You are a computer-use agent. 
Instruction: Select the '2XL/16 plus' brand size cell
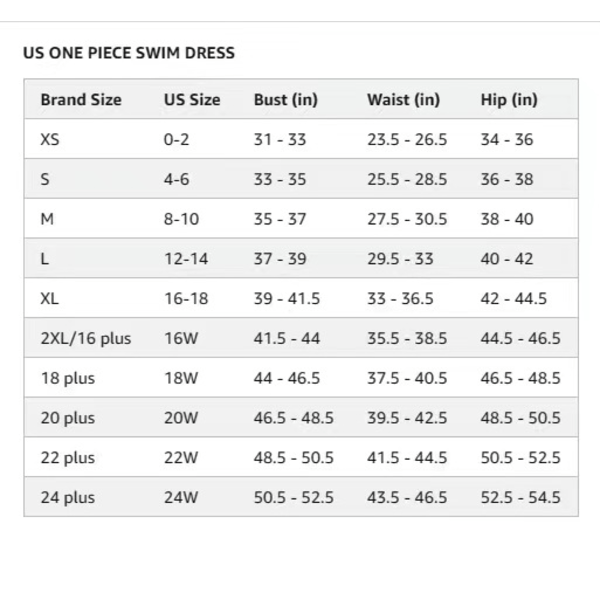[x=86, y=338]
